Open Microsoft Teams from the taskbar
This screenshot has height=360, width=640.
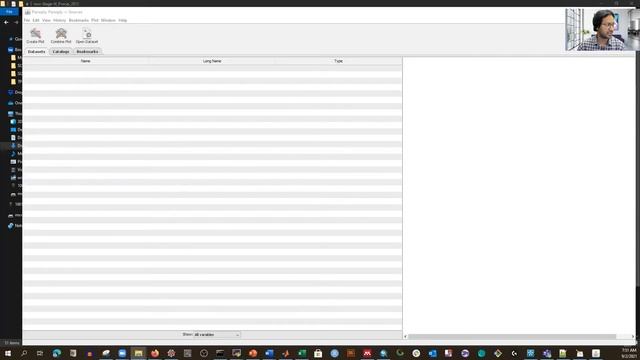click(547, 353)
